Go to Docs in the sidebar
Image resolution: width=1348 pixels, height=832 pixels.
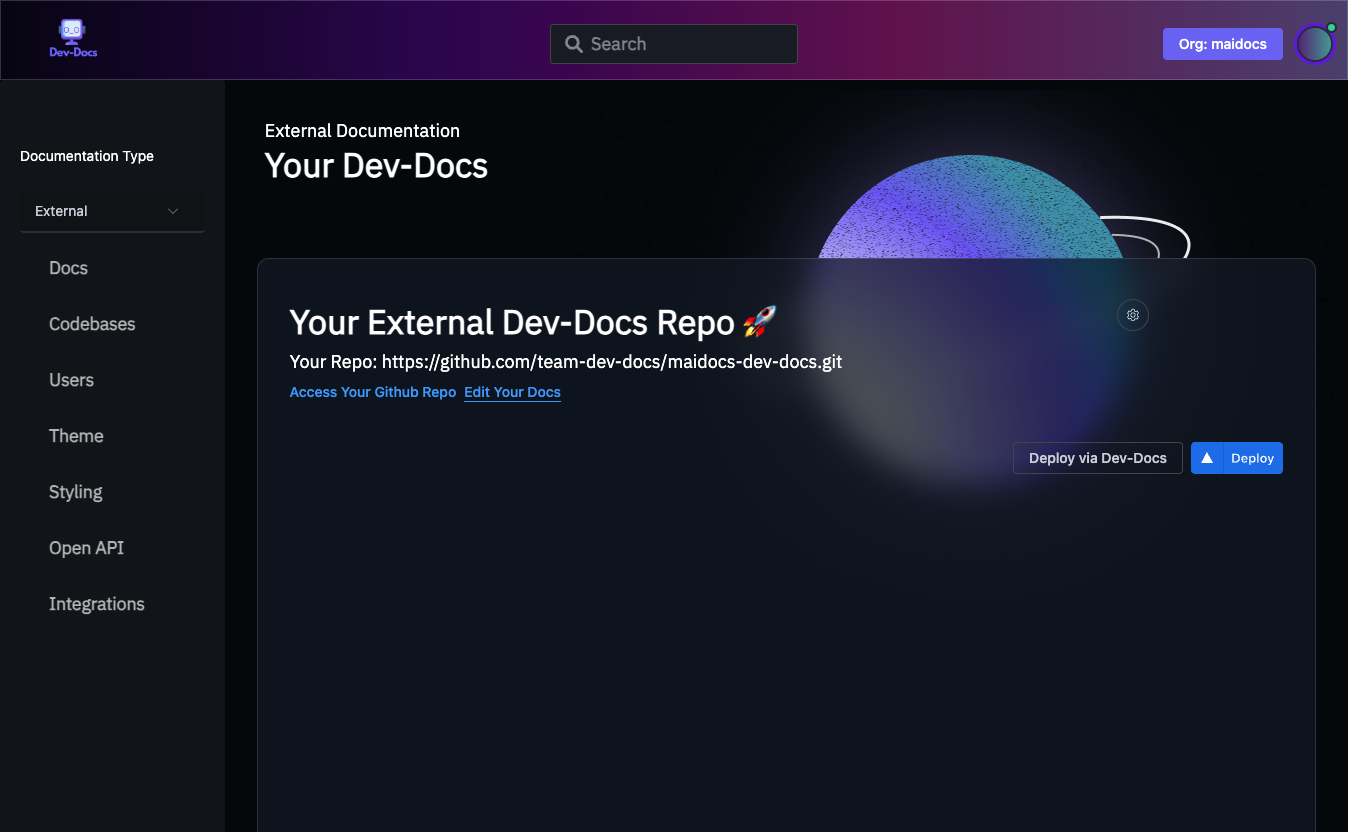pyautogui.click(x=68, y=268)
